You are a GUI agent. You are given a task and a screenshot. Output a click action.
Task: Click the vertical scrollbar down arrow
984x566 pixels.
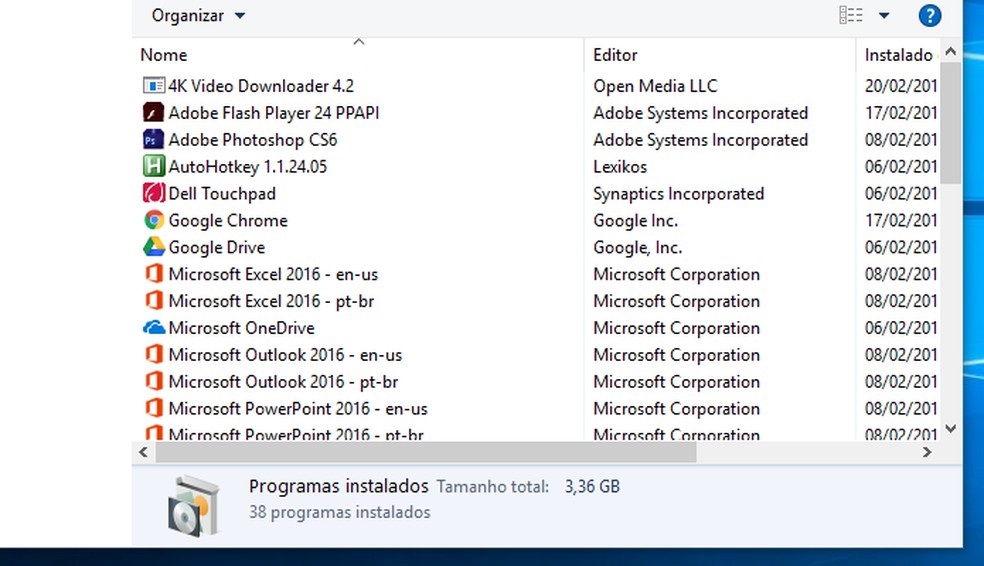(x=950, y=428)
